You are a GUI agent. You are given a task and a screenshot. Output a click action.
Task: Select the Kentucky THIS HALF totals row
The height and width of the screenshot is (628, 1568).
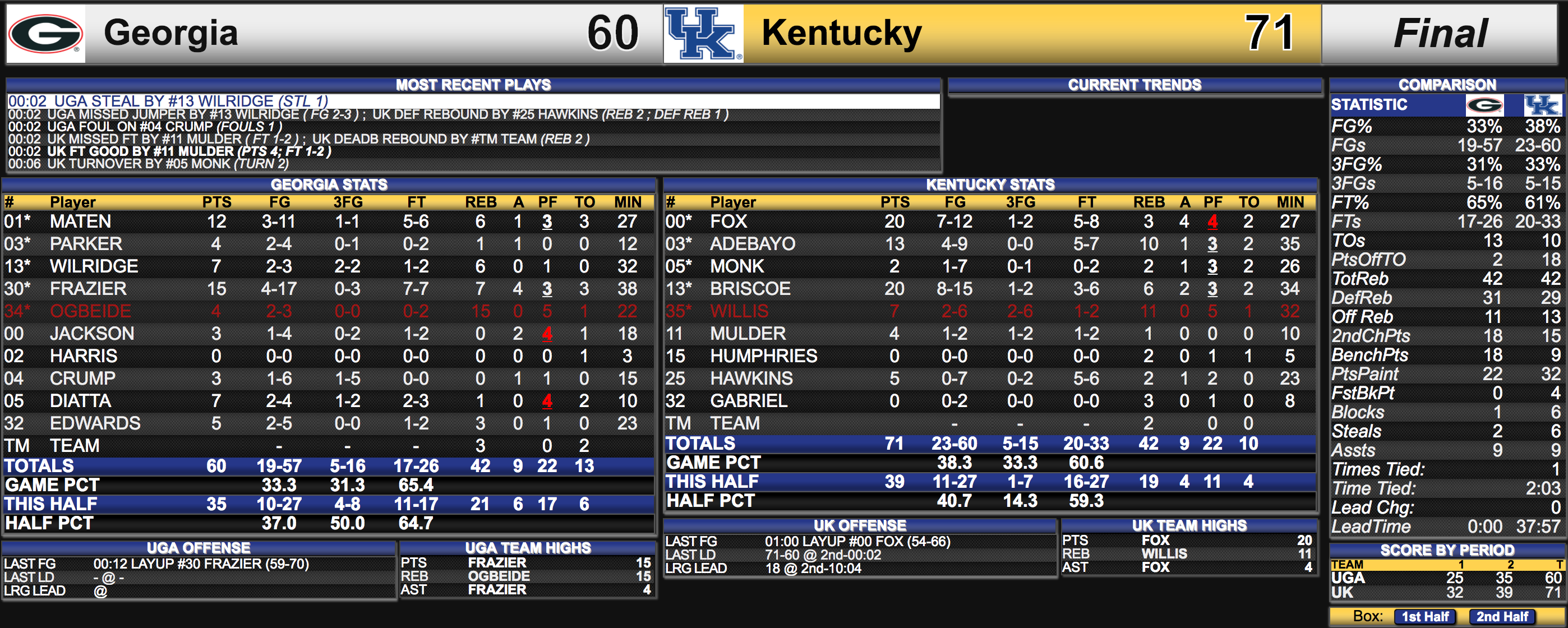[x=990, y=481]
